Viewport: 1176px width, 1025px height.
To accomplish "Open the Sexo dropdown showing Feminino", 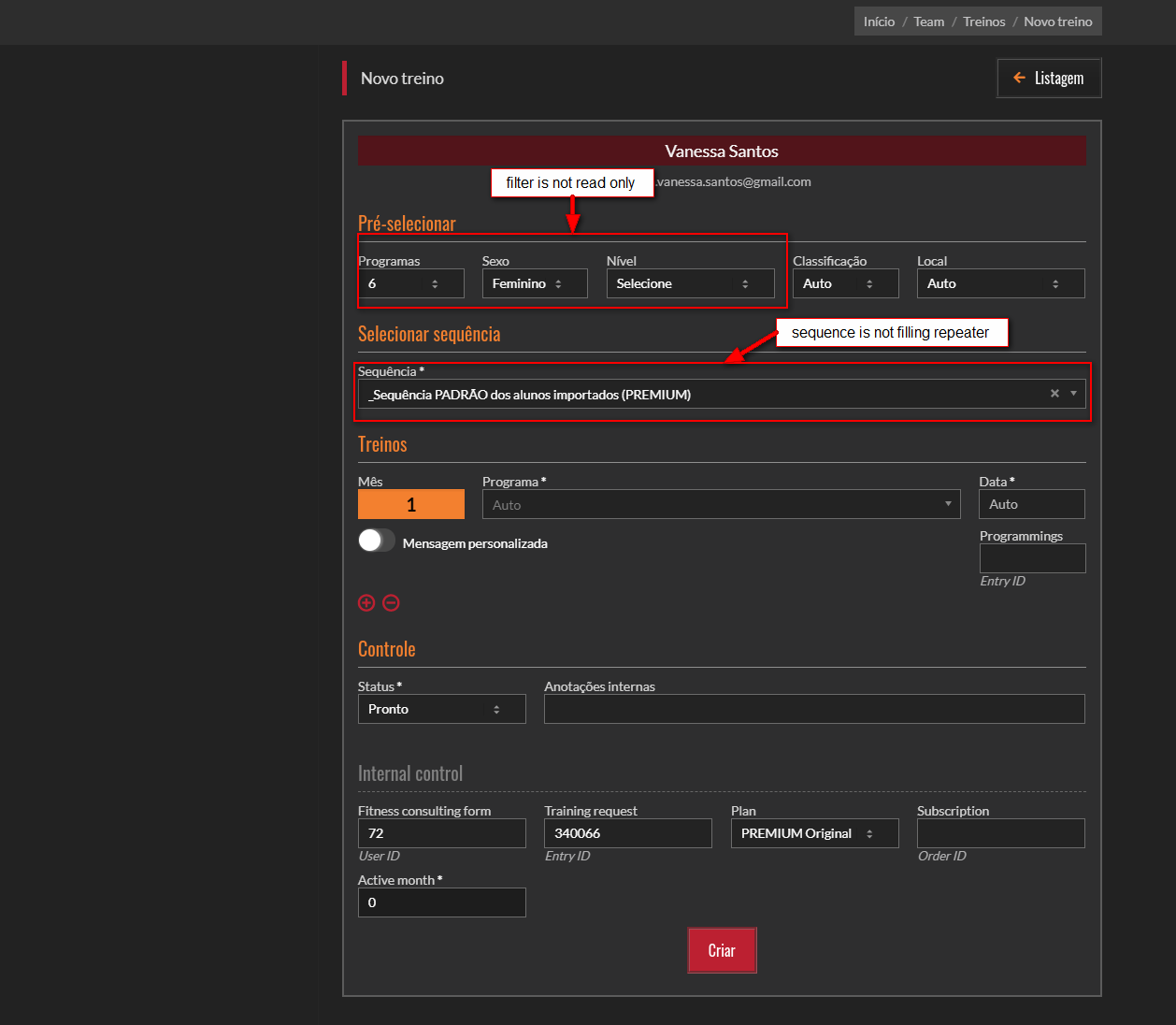I will point(534,283).
